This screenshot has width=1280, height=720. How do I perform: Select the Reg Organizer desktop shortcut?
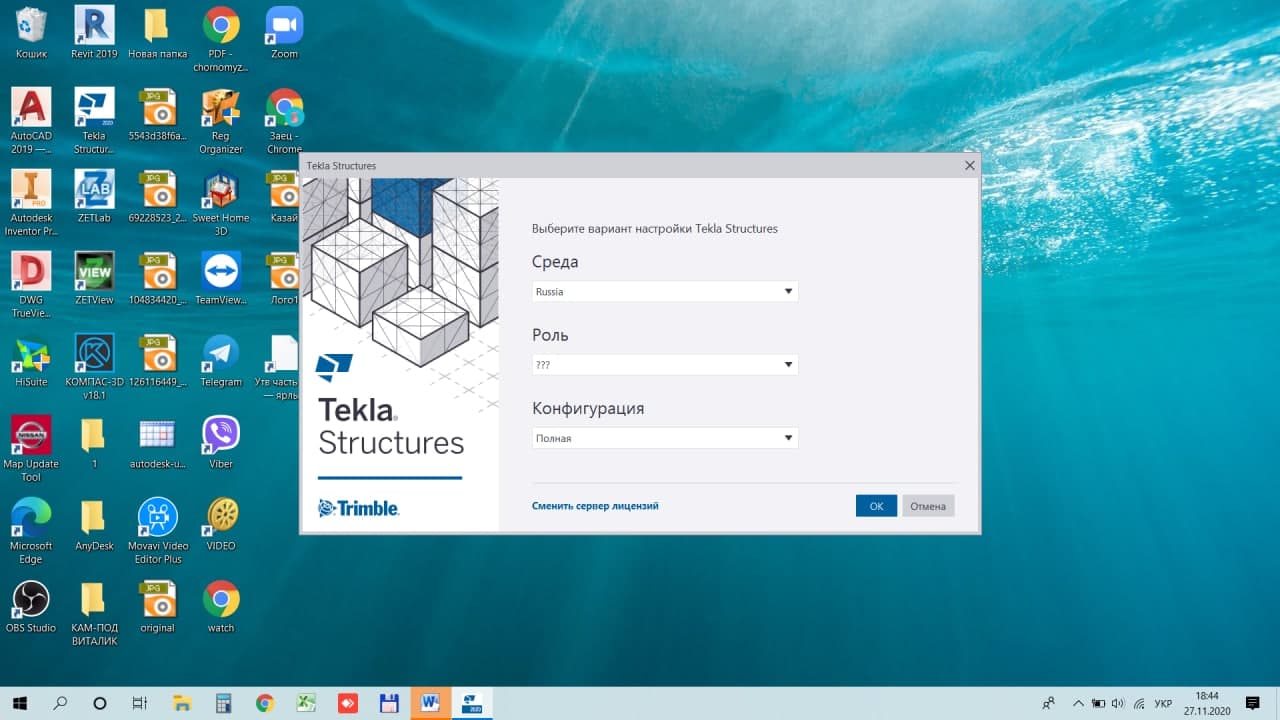[x=221, y=122]
